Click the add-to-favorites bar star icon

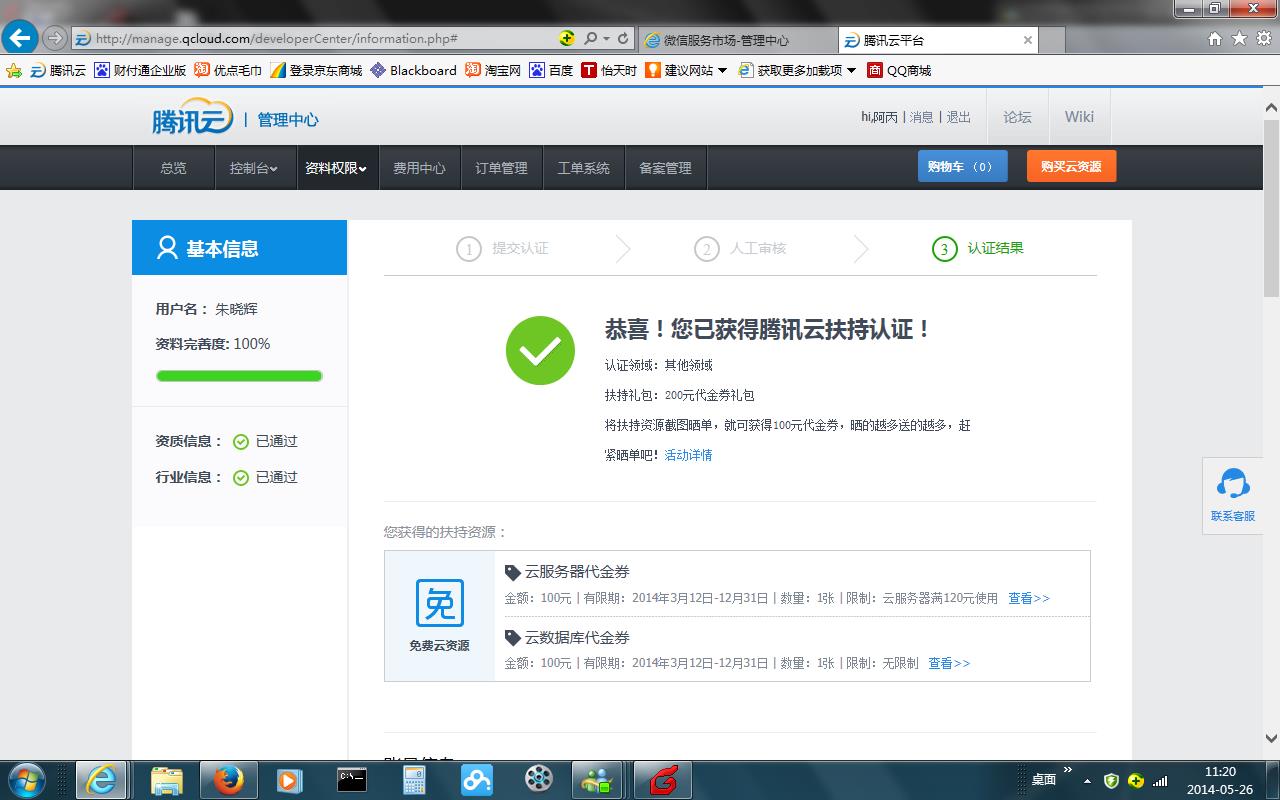click(x=14, y=70)
